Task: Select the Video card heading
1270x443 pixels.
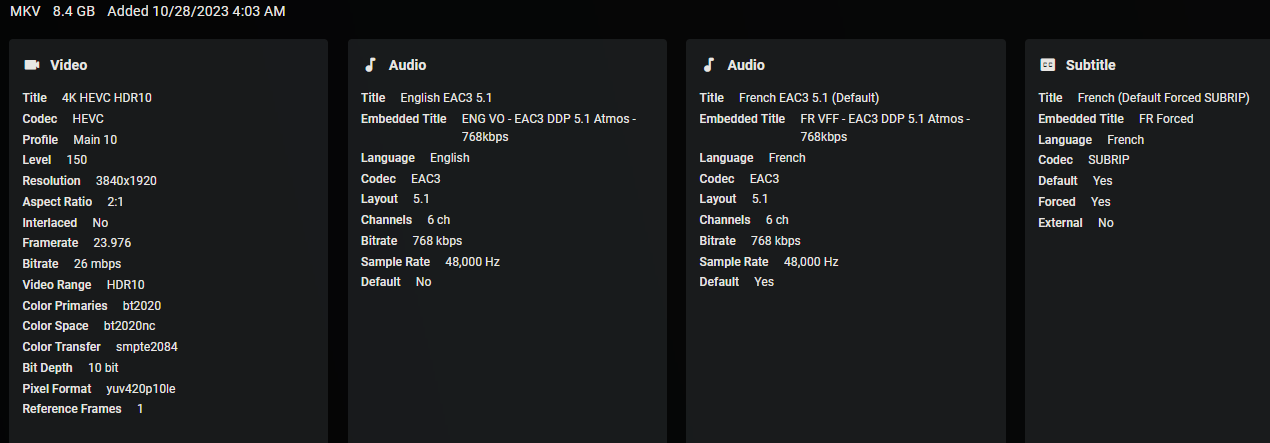Action: pos(68,65)
